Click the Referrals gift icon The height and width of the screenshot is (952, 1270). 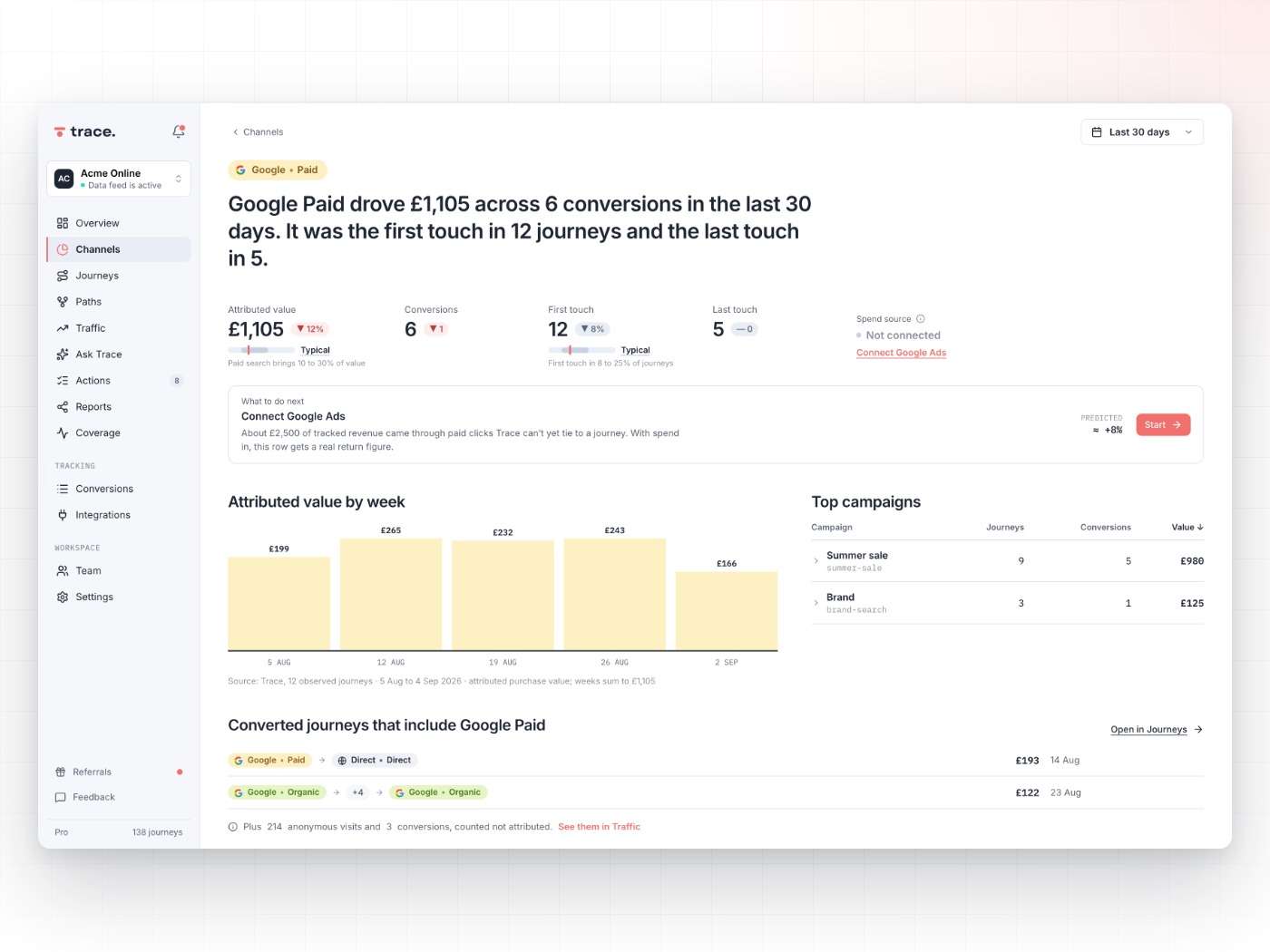point(61,772)
